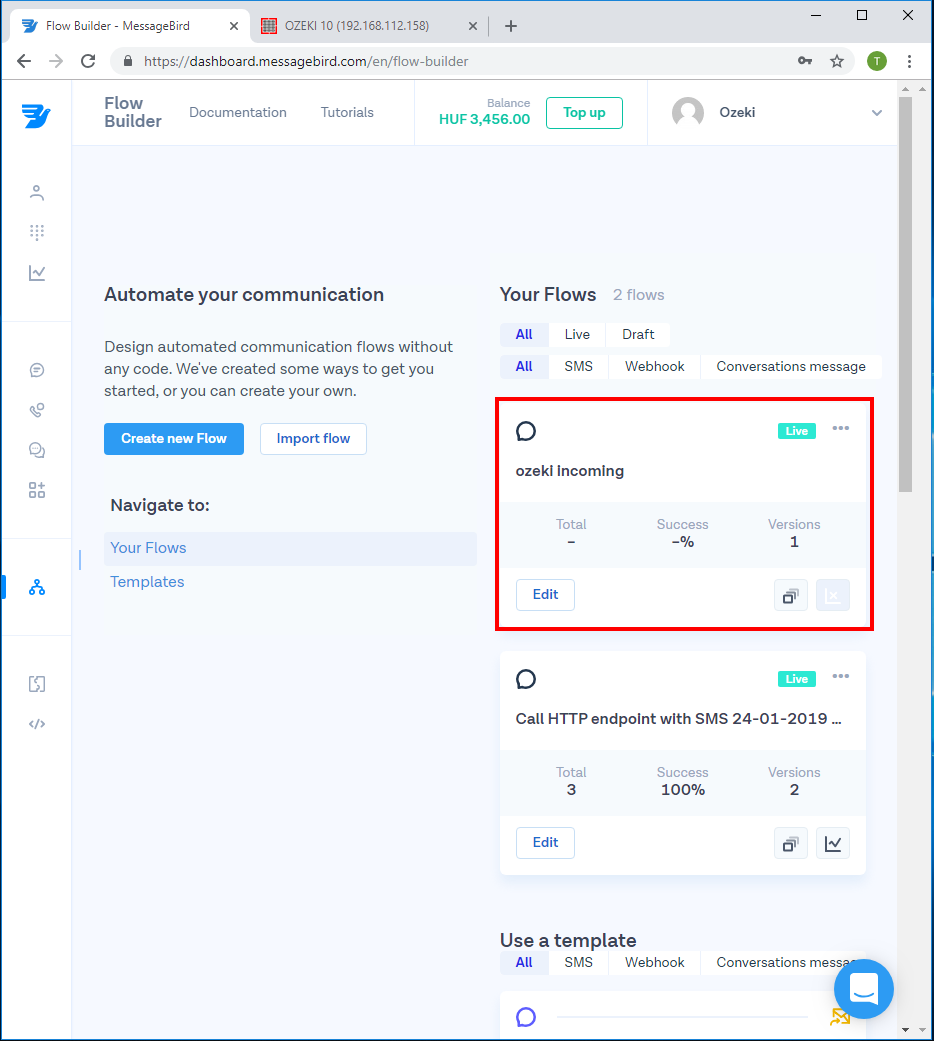Open the live chat support bubble
This screenshot has width=934, height=1041.
click(864, 988)
